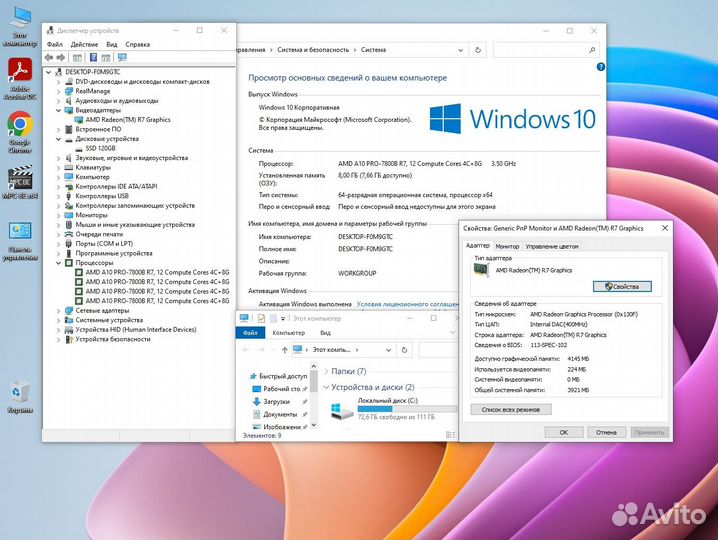The width and height of the screenshot is (718, 540).
Task: Expand DVD drives category in Device Manager
Action: (x=58, y=82)
